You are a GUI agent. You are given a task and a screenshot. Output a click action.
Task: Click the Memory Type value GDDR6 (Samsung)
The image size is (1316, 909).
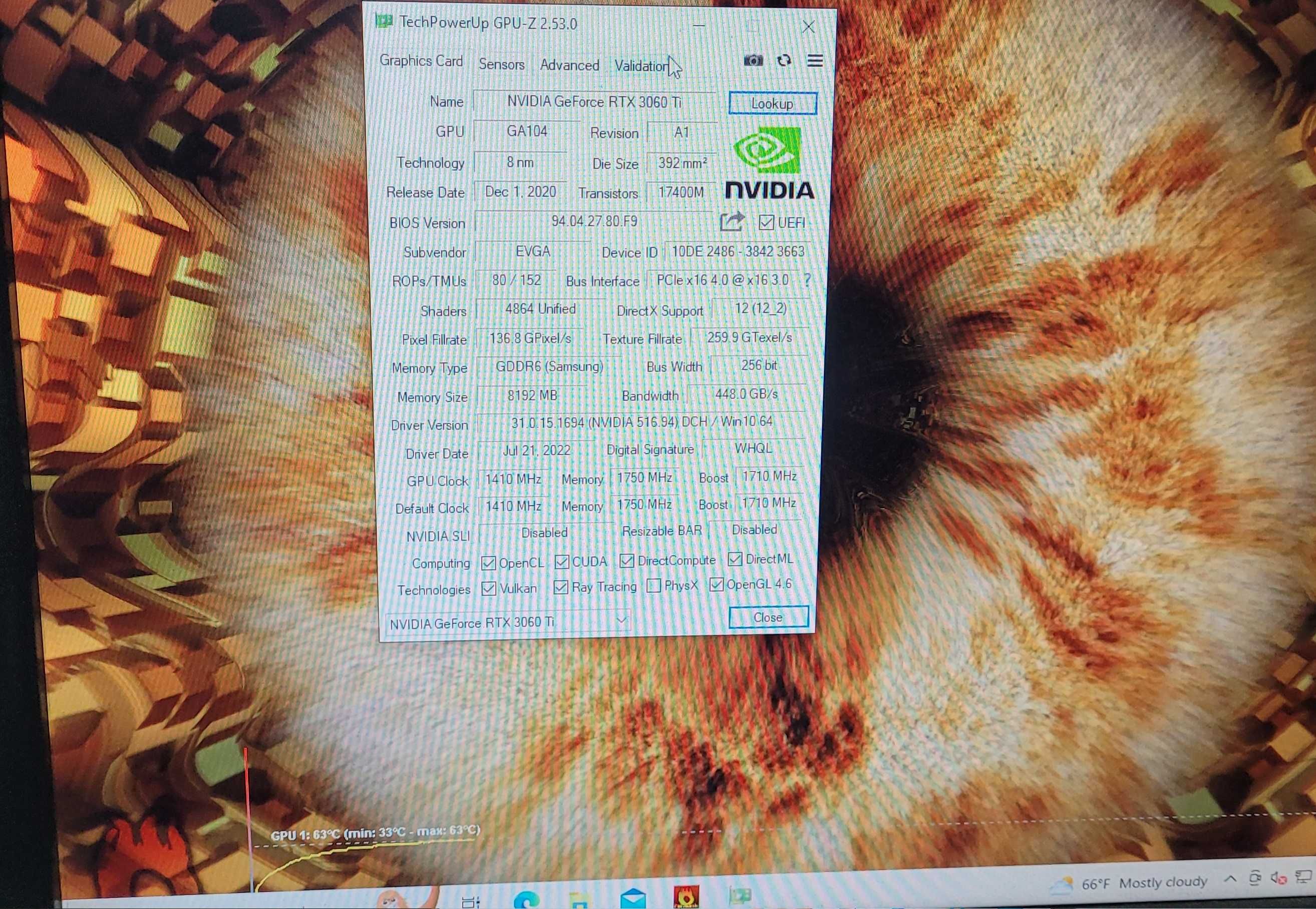coord(549,366)
